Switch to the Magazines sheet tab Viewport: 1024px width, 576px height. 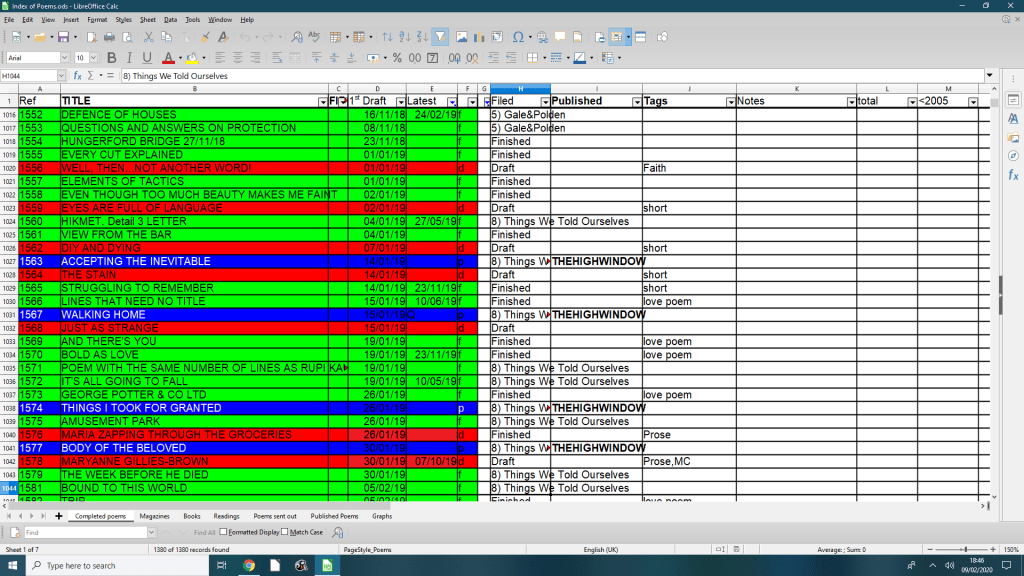[154, 516]
